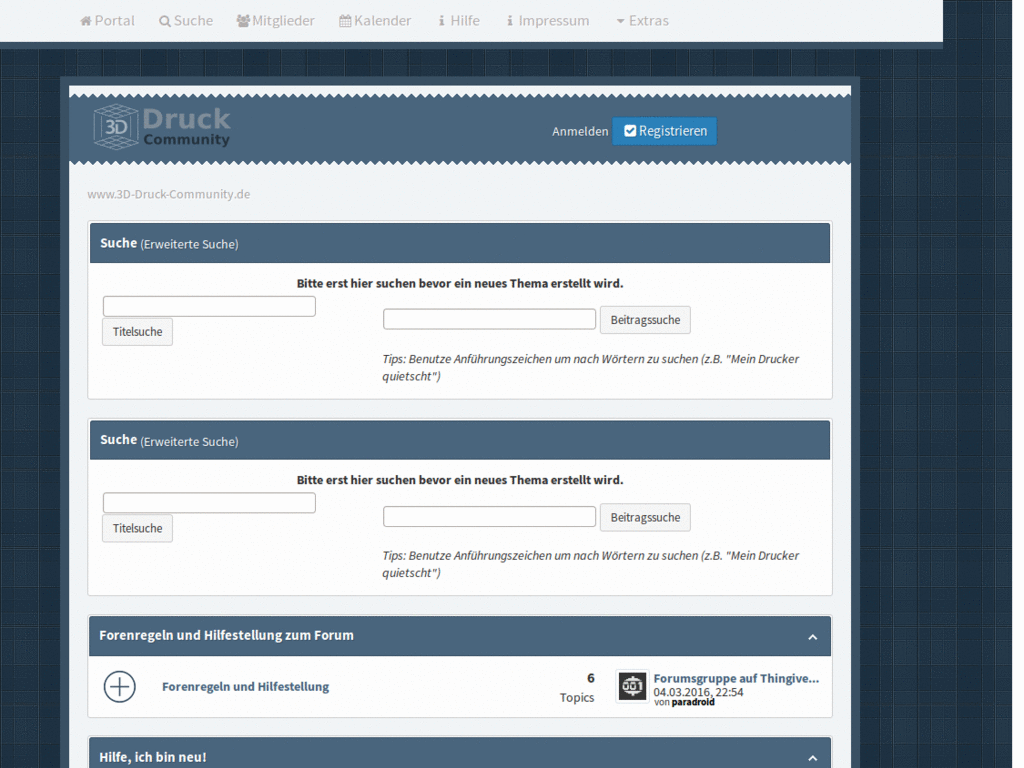Go to Mitglieder page
The width and height of the screenshot is (1024, 768).
tap(276, 21)
